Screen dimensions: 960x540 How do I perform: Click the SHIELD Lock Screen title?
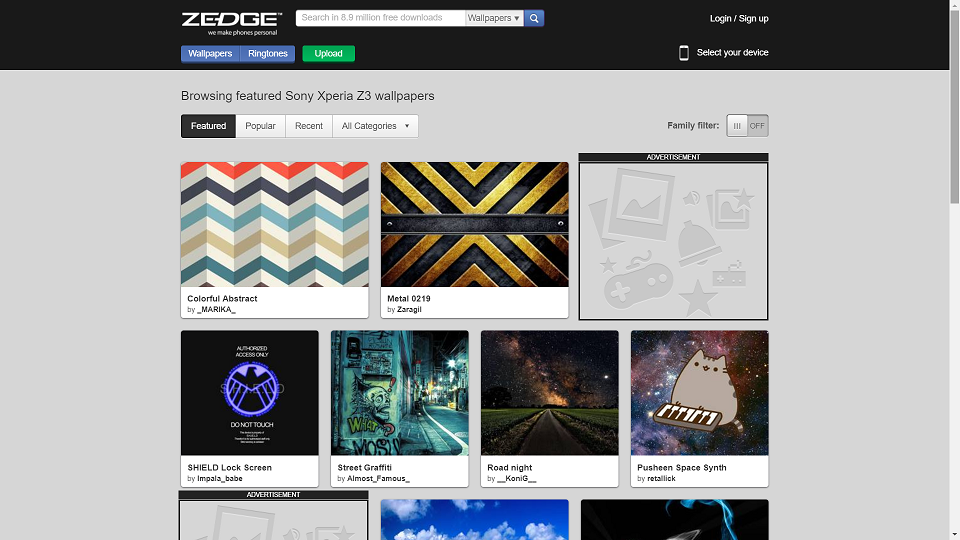(x=230, y=468)
